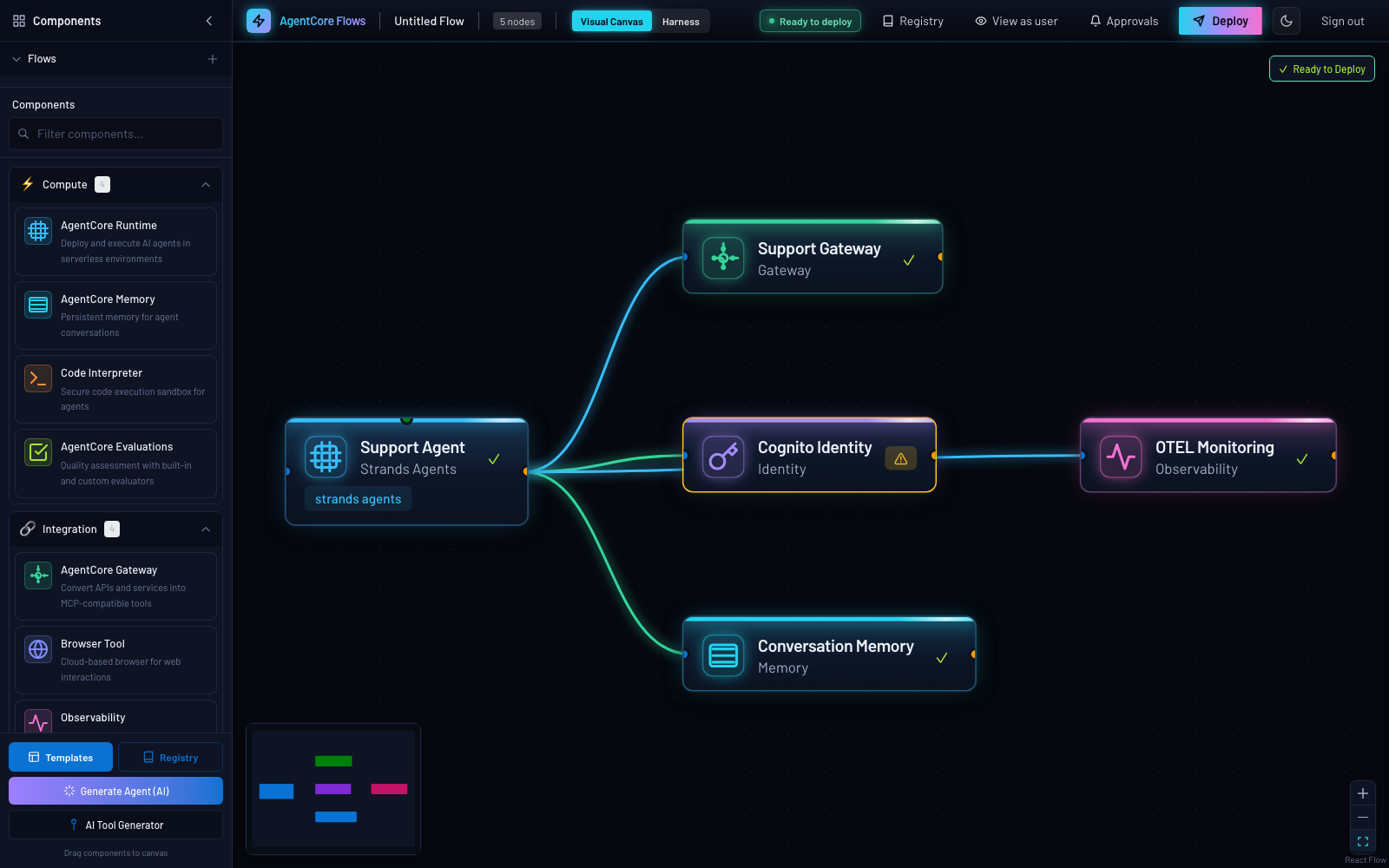Select the Observability pulse icon in sidebar
The image size is (1389, 868).
(38, 722)
